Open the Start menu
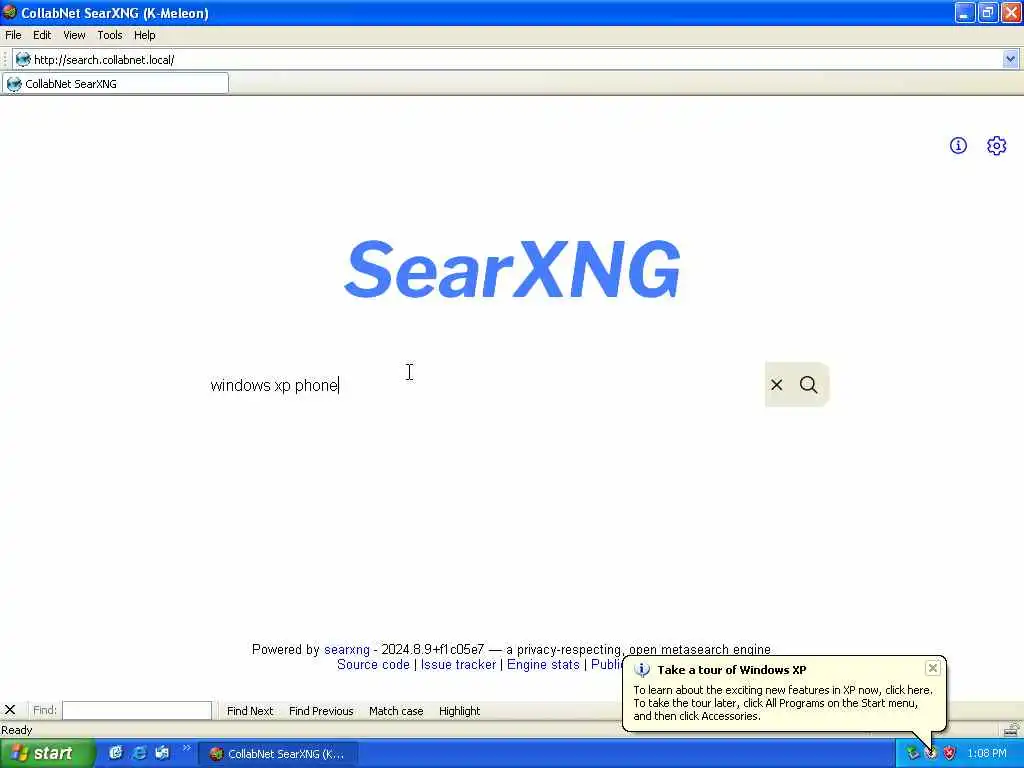This screenshot has width=1024, height=768. point(47,753)
